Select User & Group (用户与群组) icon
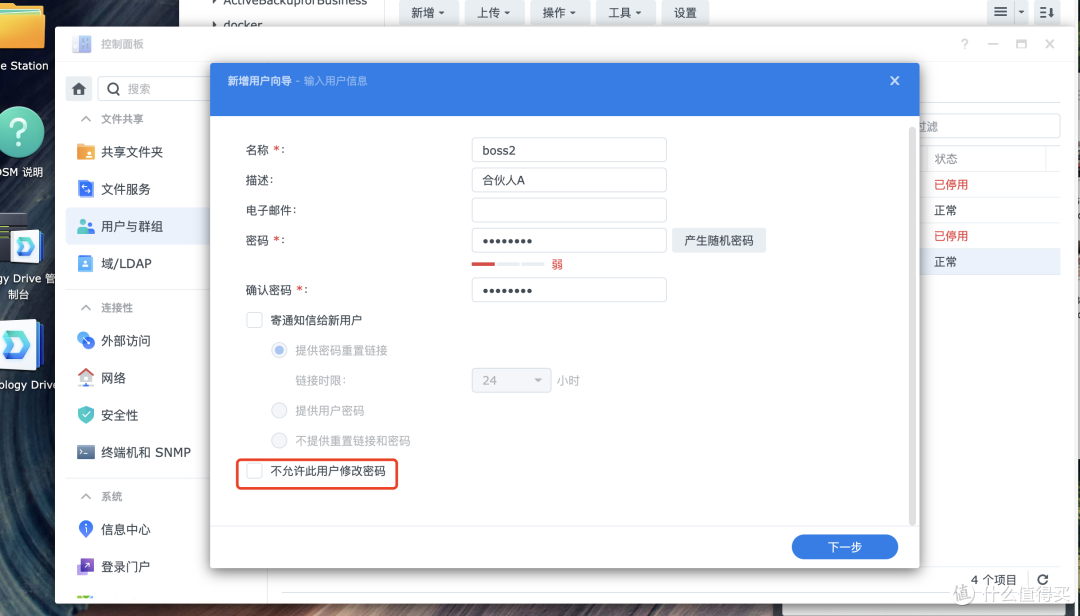Viewport: 1080px width, 616px height. [x=85, y=226]
